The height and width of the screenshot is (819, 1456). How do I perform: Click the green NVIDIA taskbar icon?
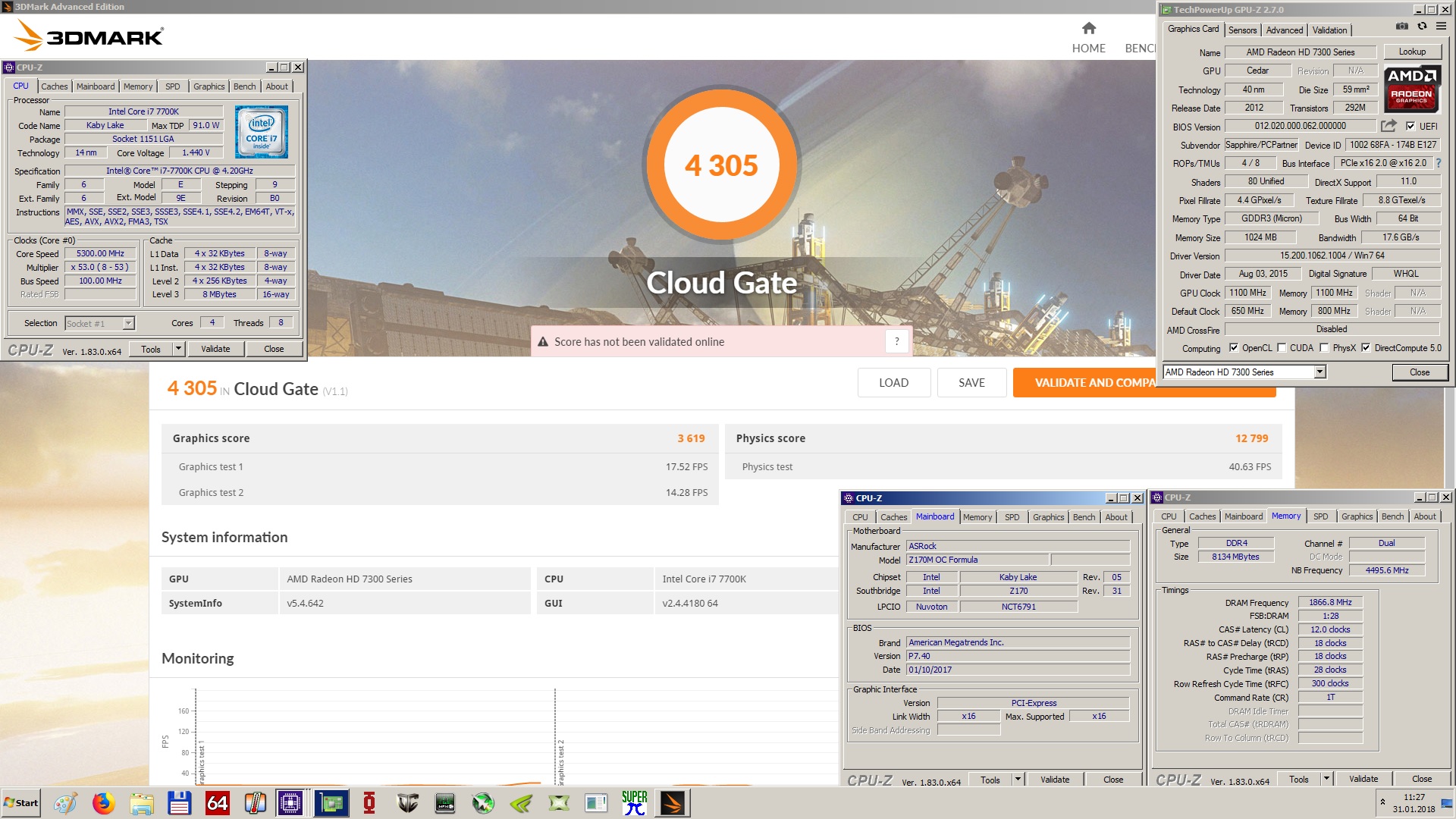(x=521, y=803)
